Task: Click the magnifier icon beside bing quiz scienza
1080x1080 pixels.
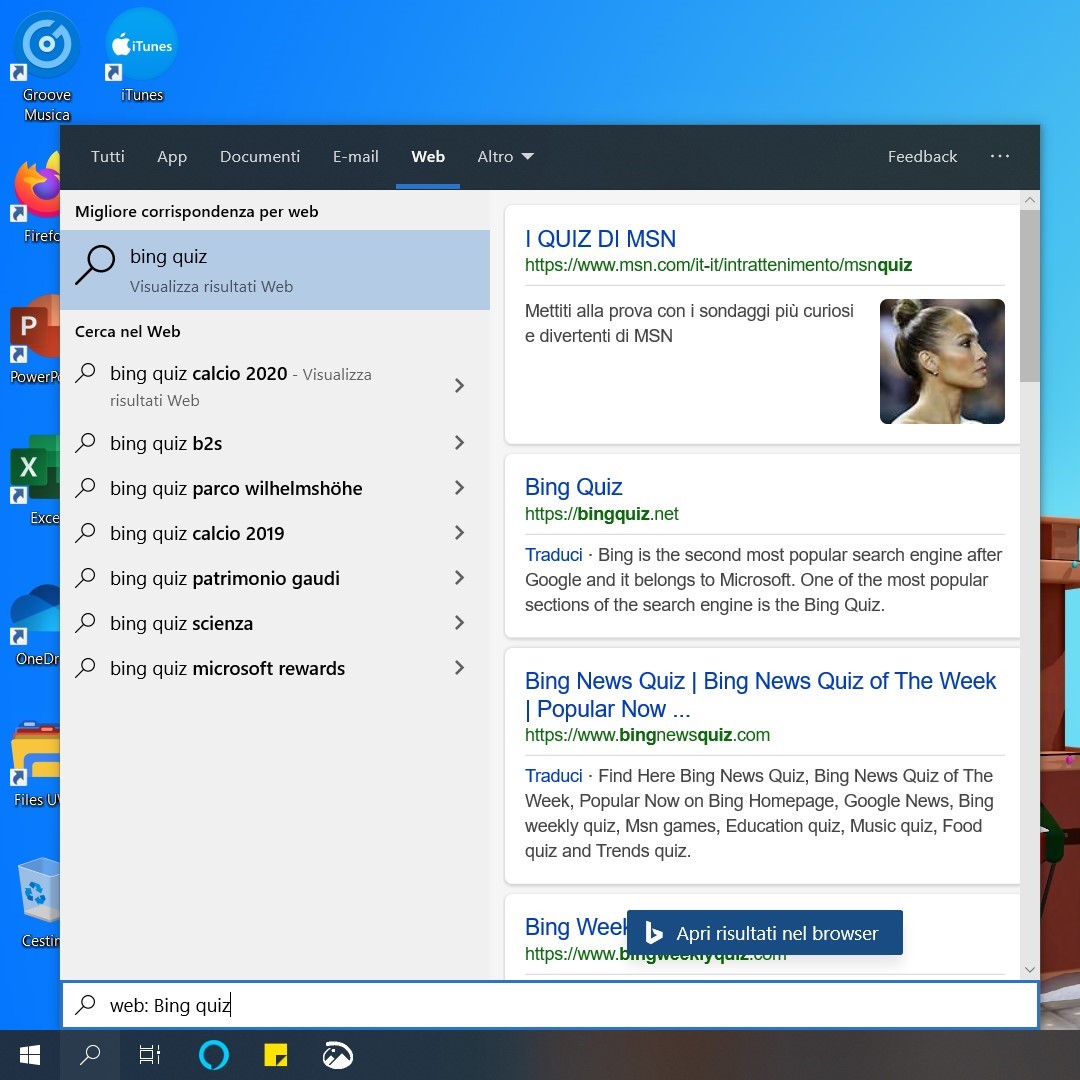Action: pos(85,623)
